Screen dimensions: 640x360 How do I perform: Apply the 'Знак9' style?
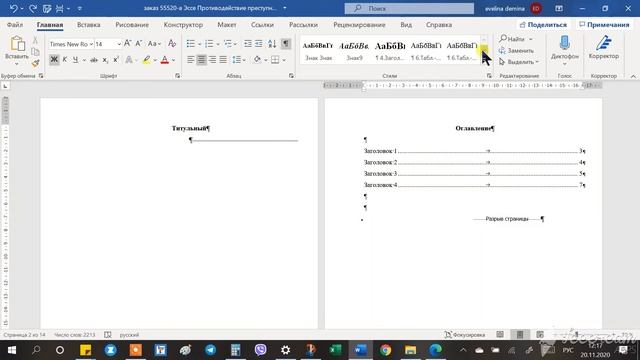pos(354,51)
